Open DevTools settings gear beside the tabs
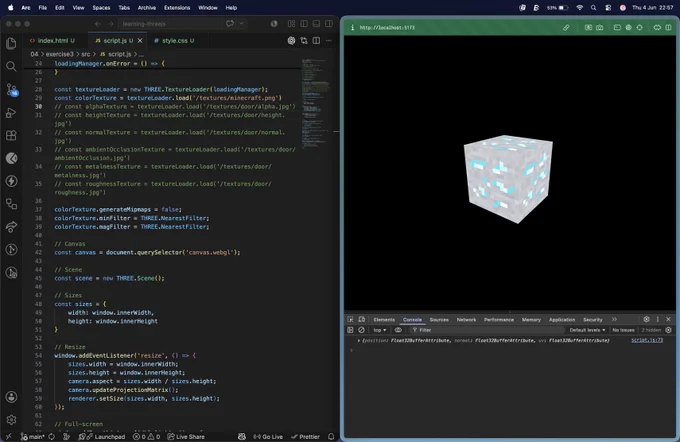 click(x=647, y=319)
